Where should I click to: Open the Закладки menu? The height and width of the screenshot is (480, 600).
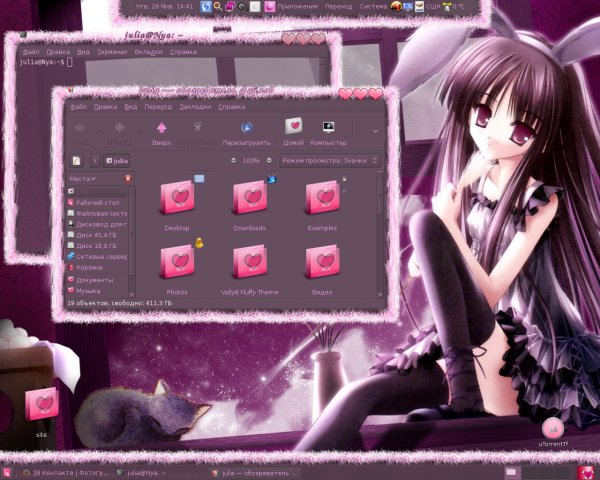(195, 107)
